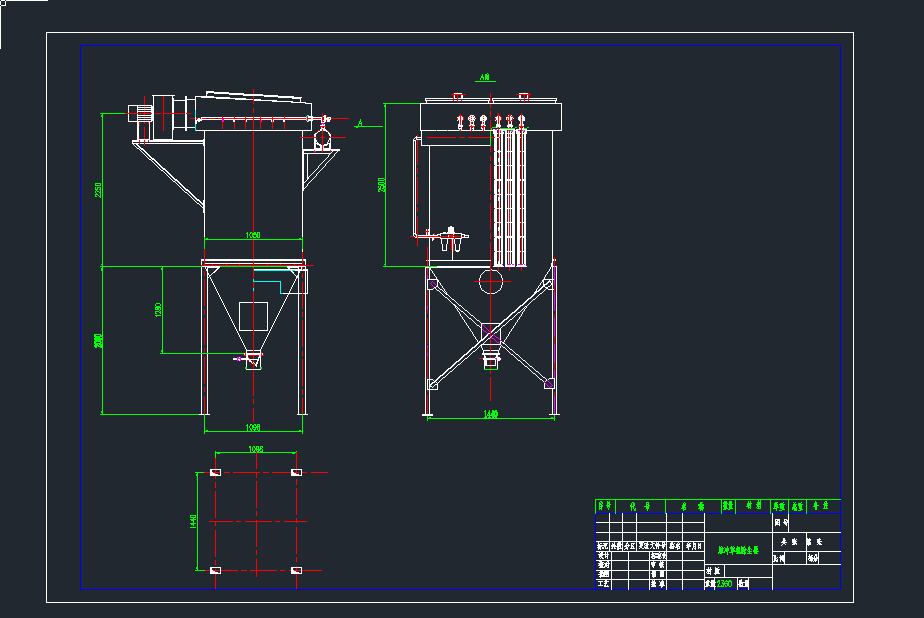Image resolution: width=924 pixels, height=618 pixels.
Task: Select the circular inlet port in right view
Action: pos(491,280)
